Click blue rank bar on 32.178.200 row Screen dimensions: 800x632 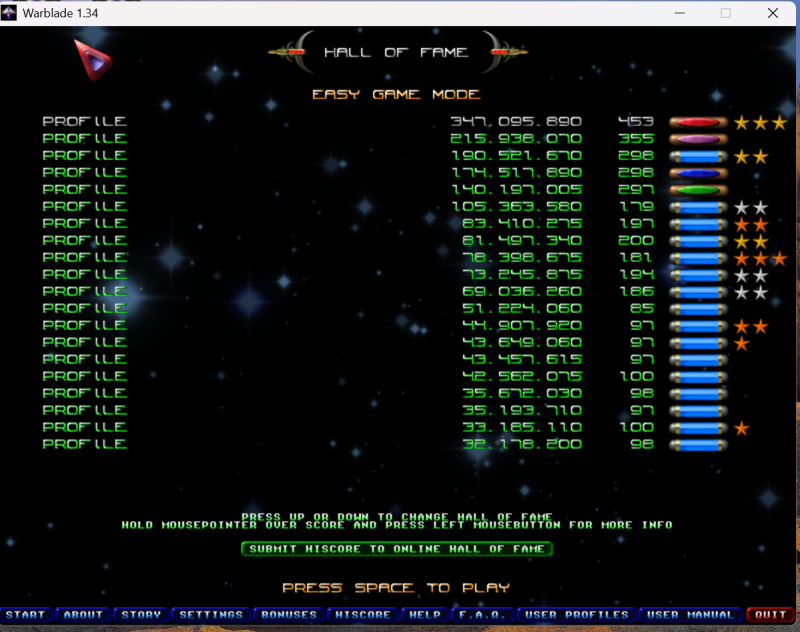click(x=698, y=445)
